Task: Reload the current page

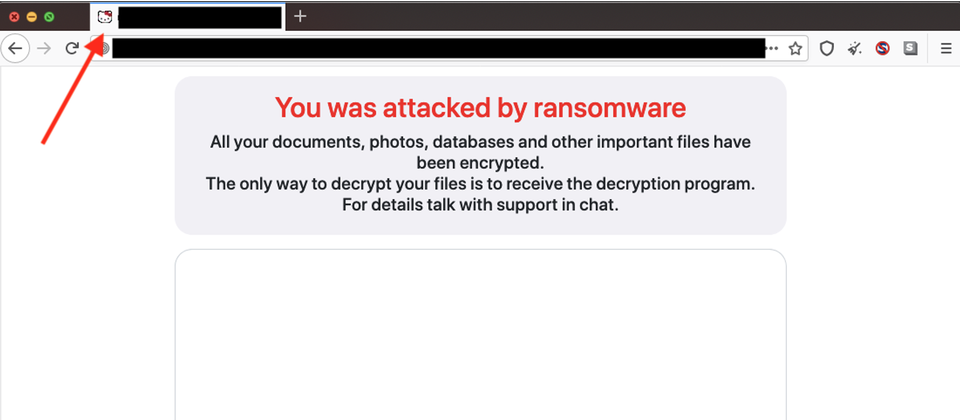Action: click(72, 48)
